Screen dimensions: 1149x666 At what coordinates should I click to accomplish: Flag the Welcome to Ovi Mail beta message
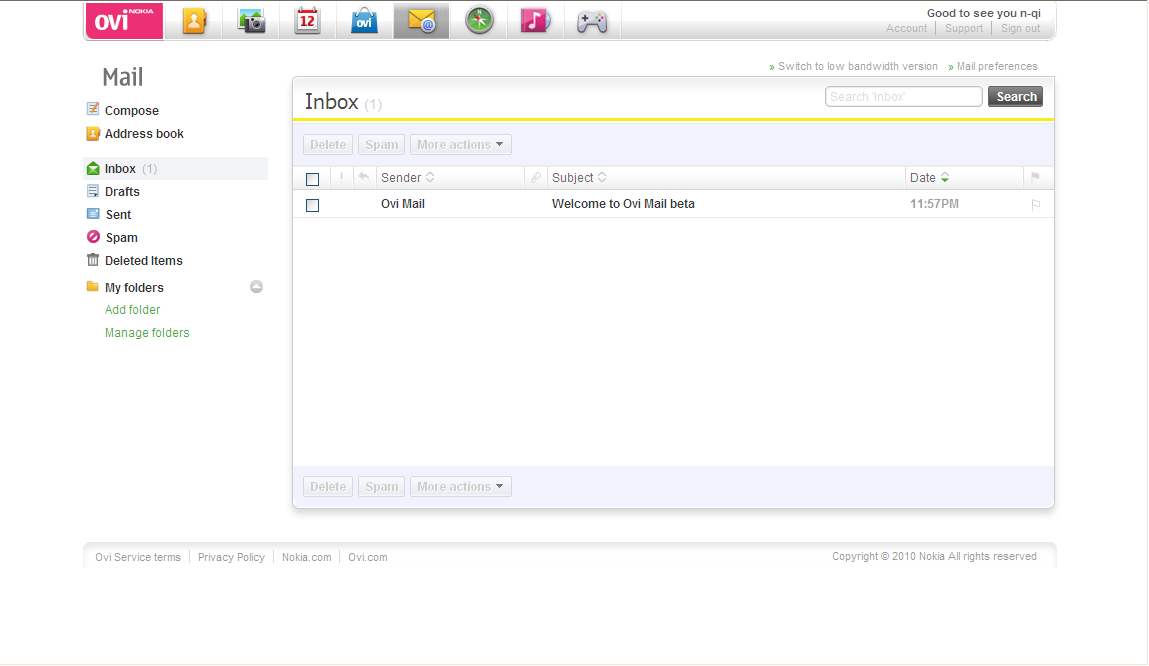point(1035,204)
